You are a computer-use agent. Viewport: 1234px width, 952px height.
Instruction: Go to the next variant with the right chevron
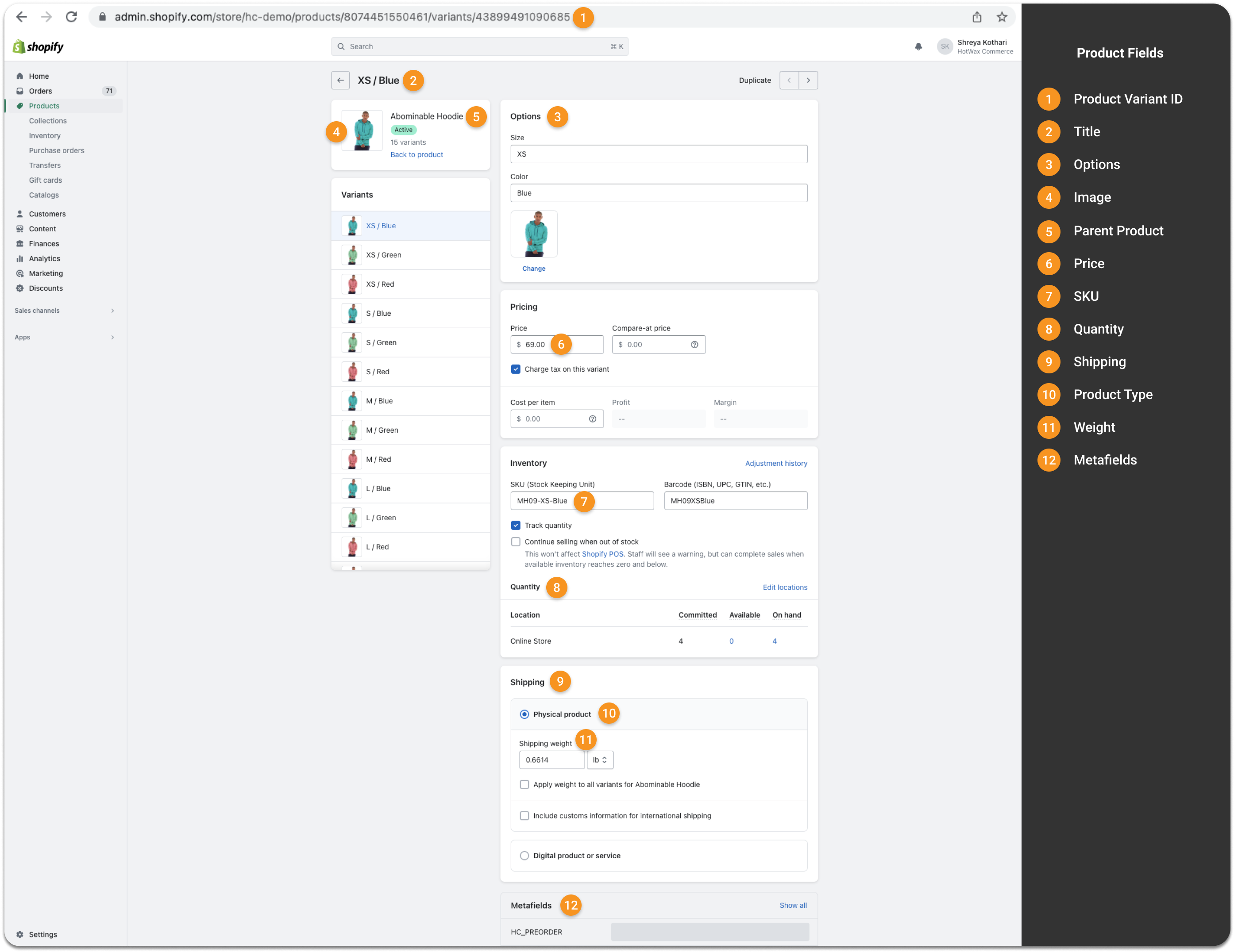pos(808,80)
